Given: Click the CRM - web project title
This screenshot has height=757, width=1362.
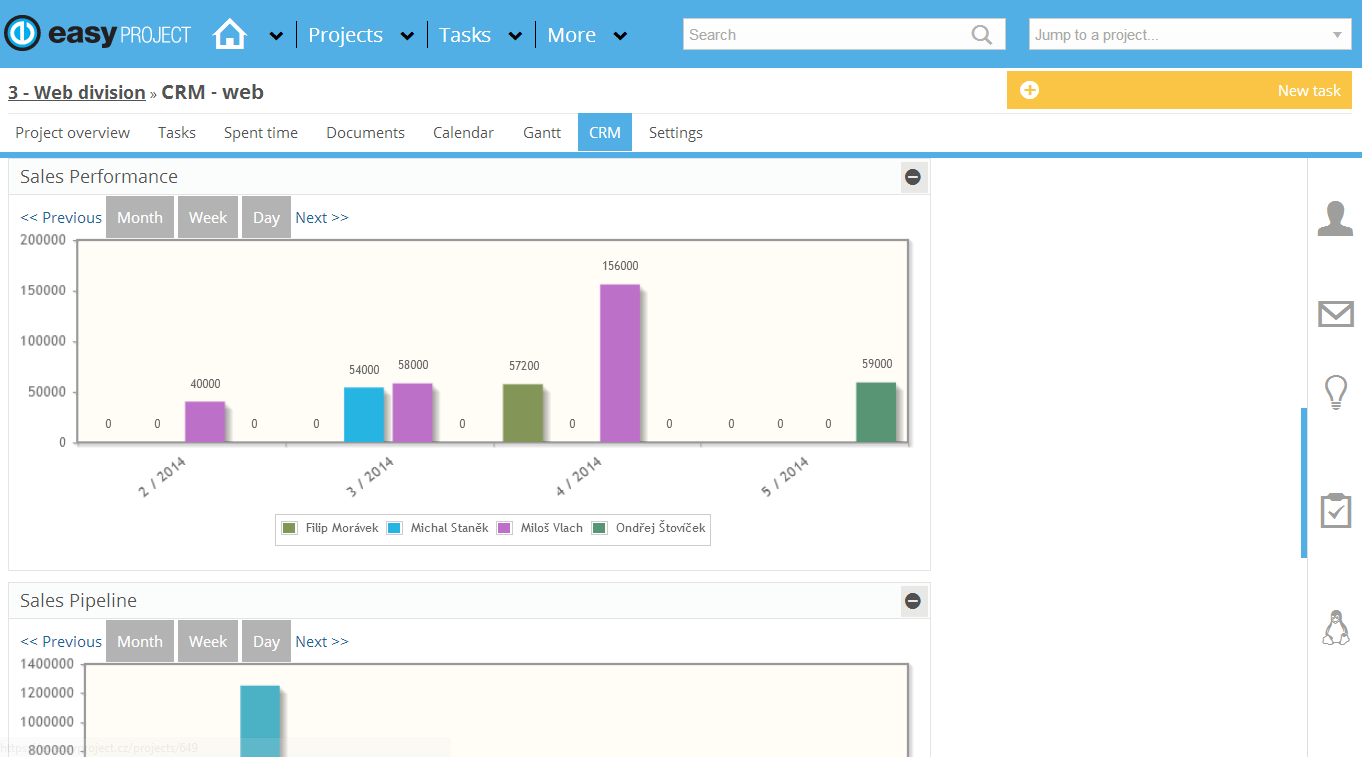Looking at the screenshot, I should pos(212,92).
